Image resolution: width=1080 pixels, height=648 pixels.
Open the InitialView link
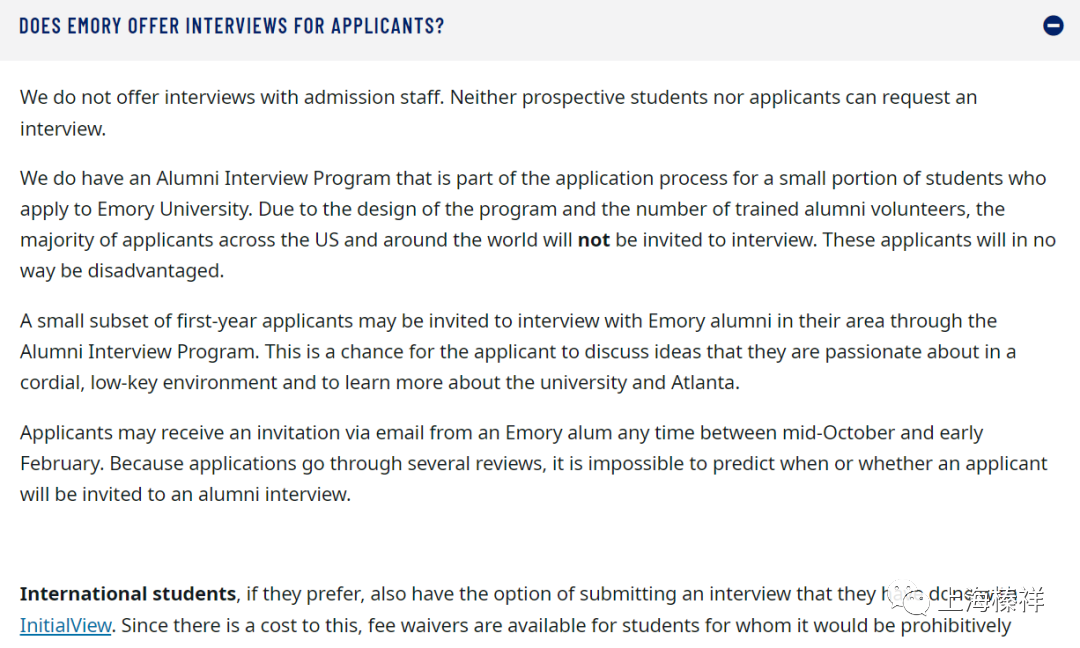(65, 625)
